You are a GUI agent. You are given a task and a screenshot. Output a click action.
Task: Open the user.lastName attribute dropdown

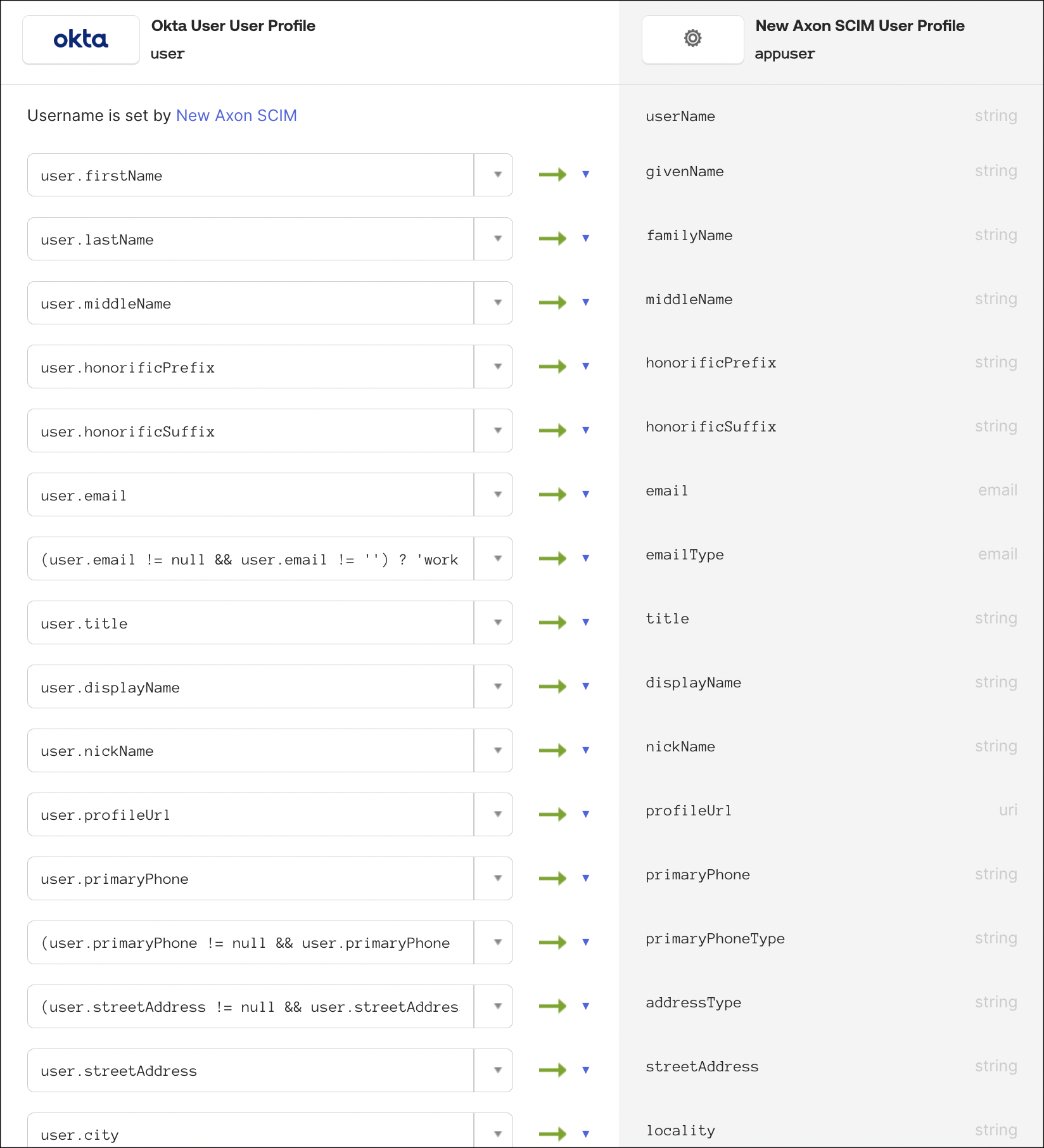tap(497, 239)
